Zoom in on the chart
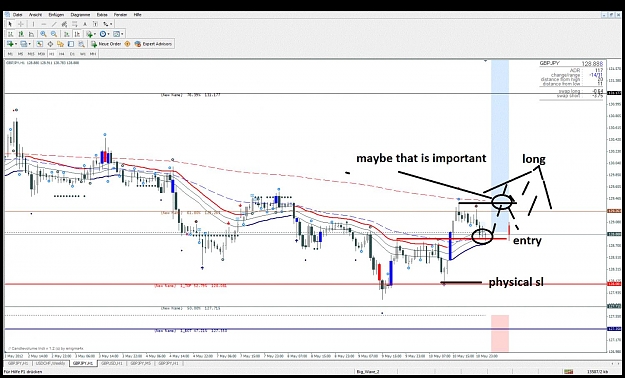 coord(43,34)
